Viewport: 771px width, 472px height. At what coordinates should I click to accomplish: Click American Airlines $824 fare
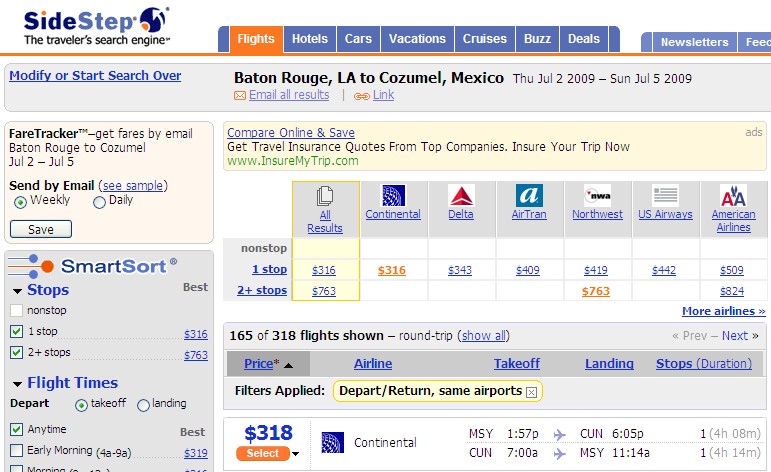pos(732,292)
